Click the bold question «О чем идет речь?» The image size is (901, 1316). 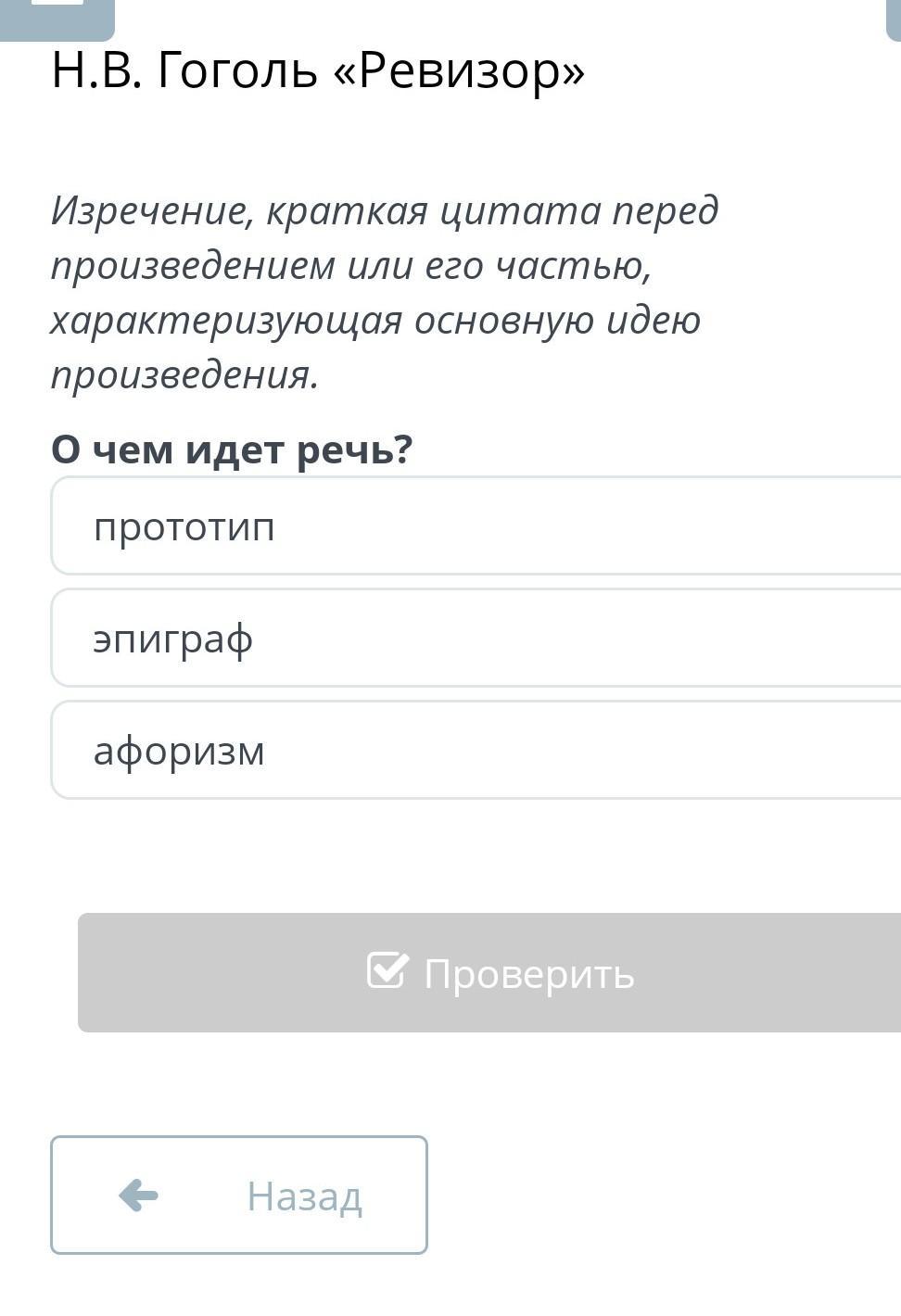[232, 449]
